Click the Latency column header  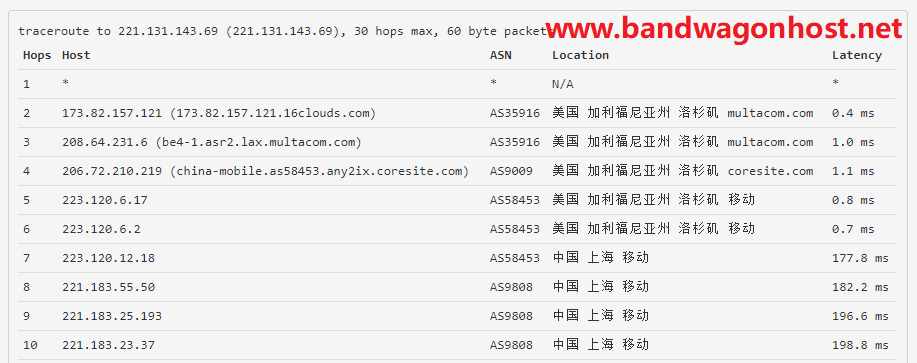click(857, 55)
